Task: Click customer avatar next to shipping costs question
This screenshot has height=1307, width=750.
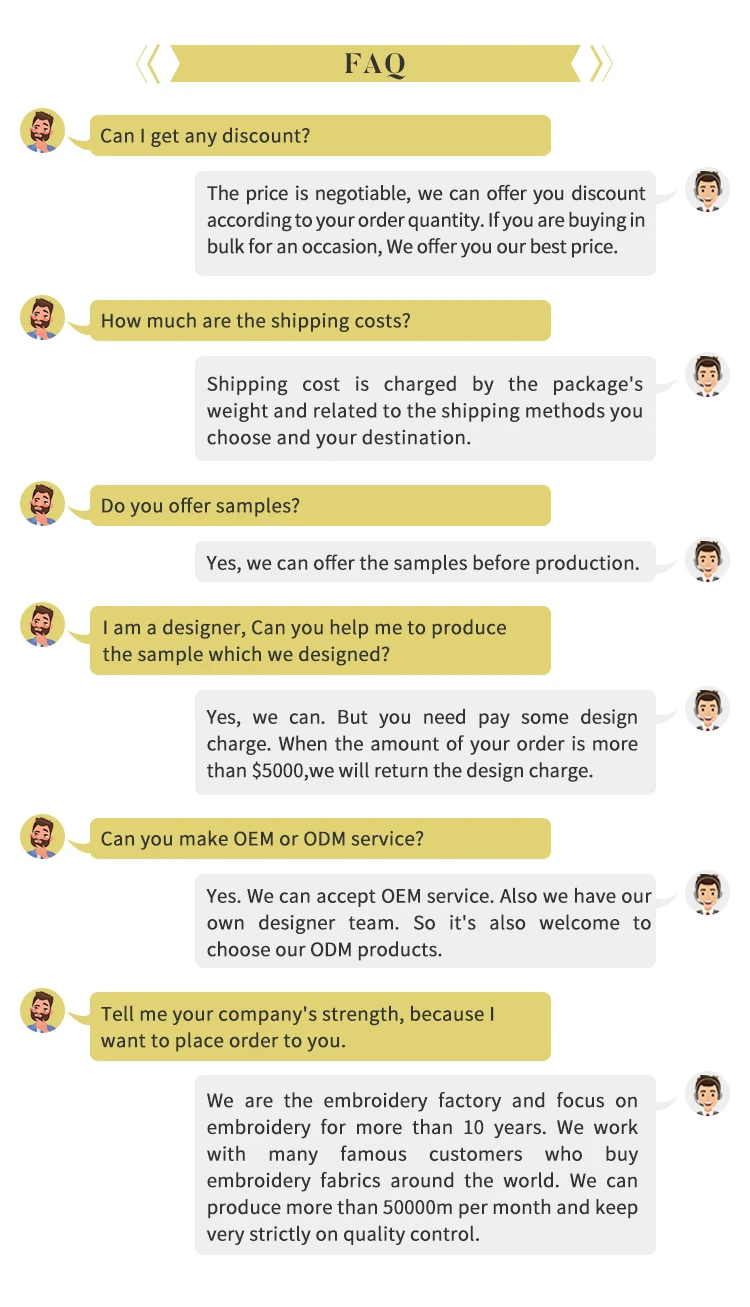Action: 42,317
